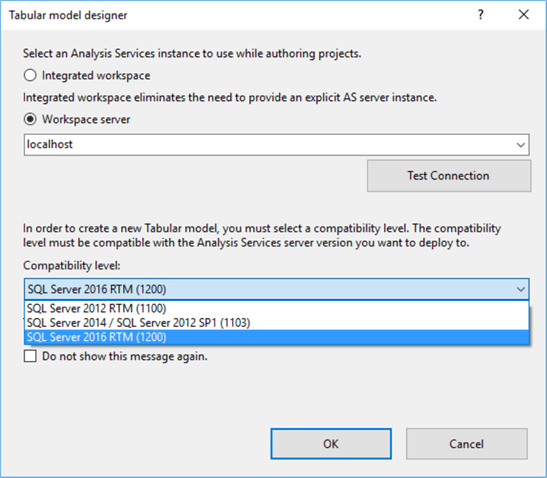Choose SQL Server 2014 / 2012 SP1 (1103)

(277, 323)
